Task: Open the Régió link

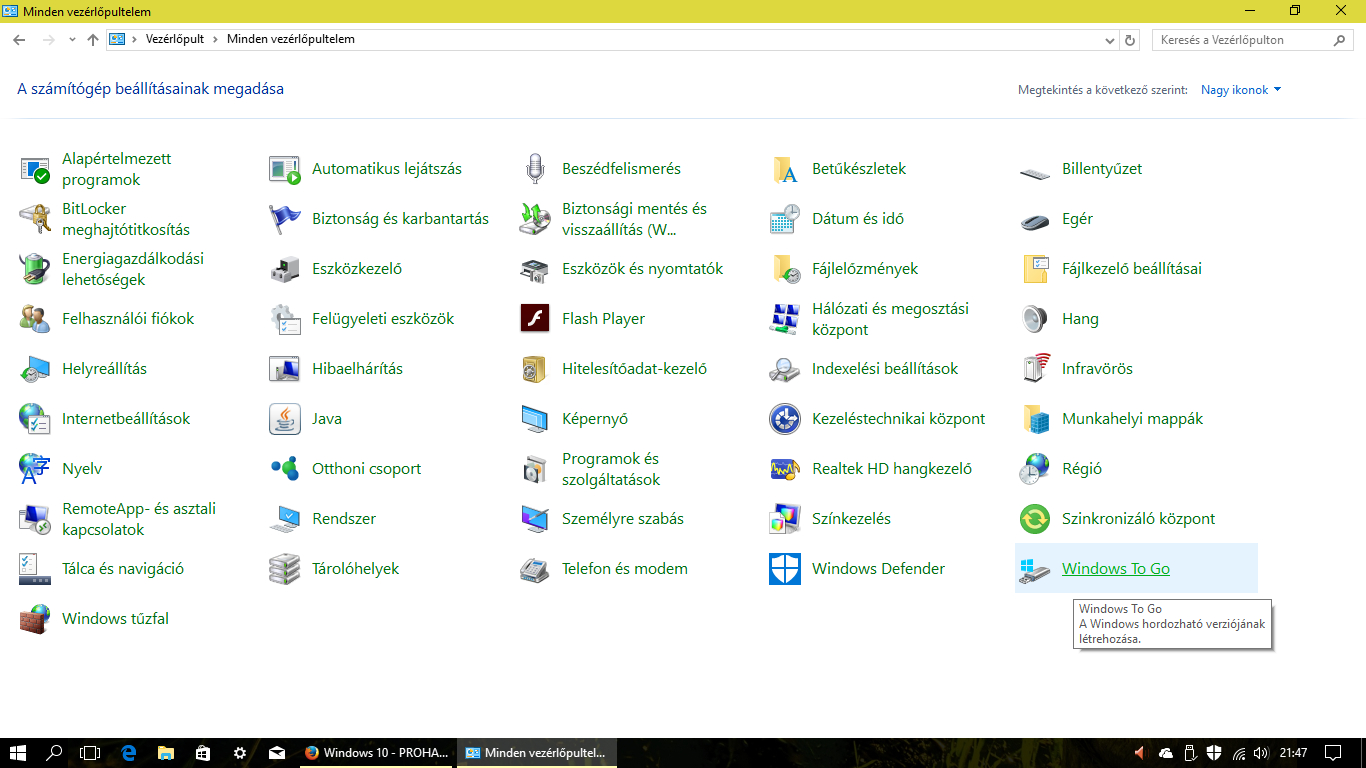Action: point(1082,469)
